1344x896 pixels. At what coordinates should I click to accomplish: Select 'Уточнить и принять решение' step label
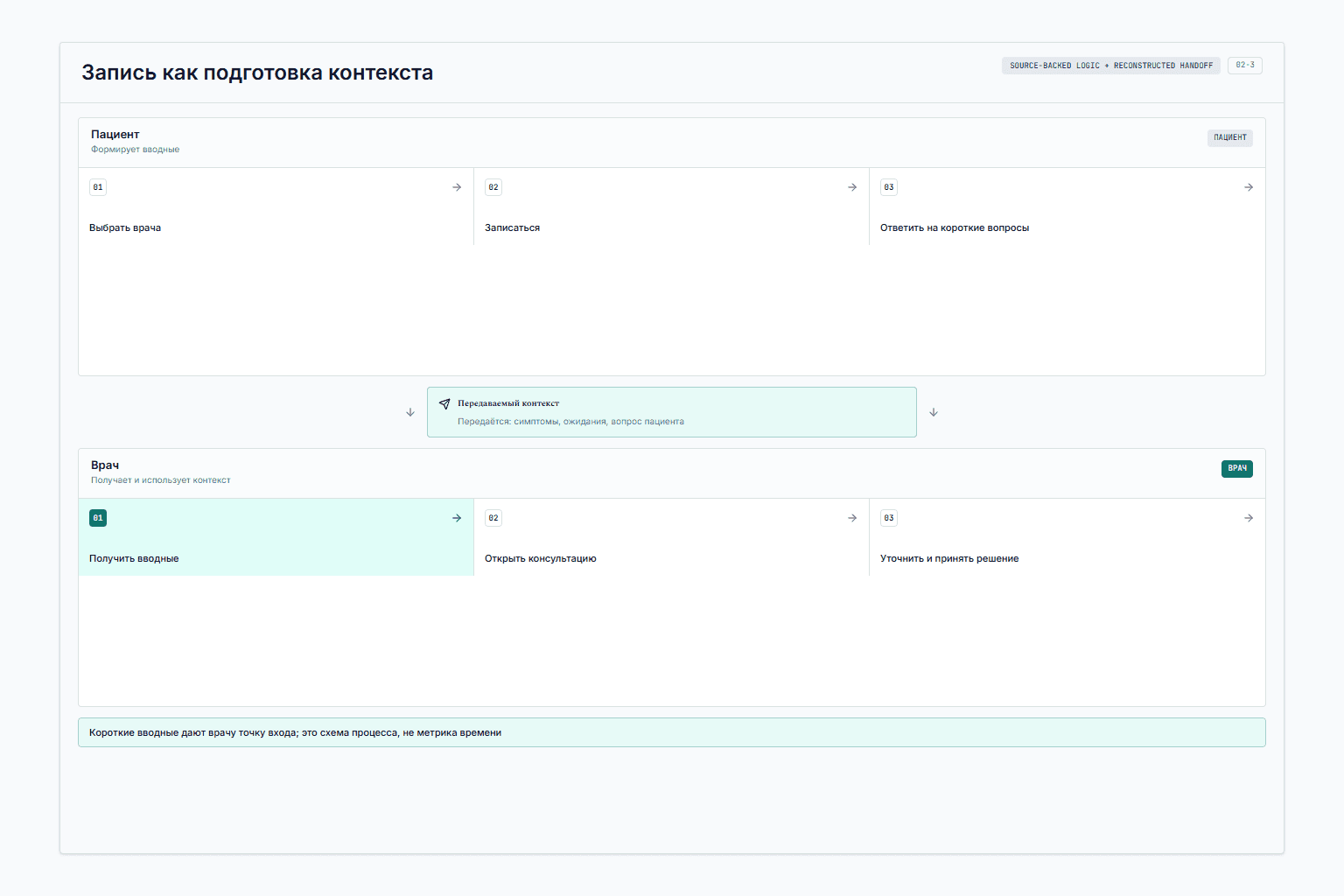(949, 558)
